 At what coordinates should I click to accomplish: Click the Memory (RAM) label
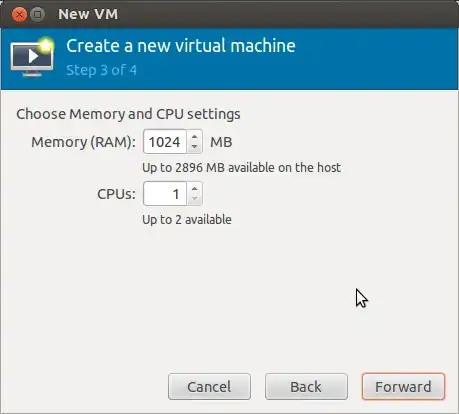point(83,142)
